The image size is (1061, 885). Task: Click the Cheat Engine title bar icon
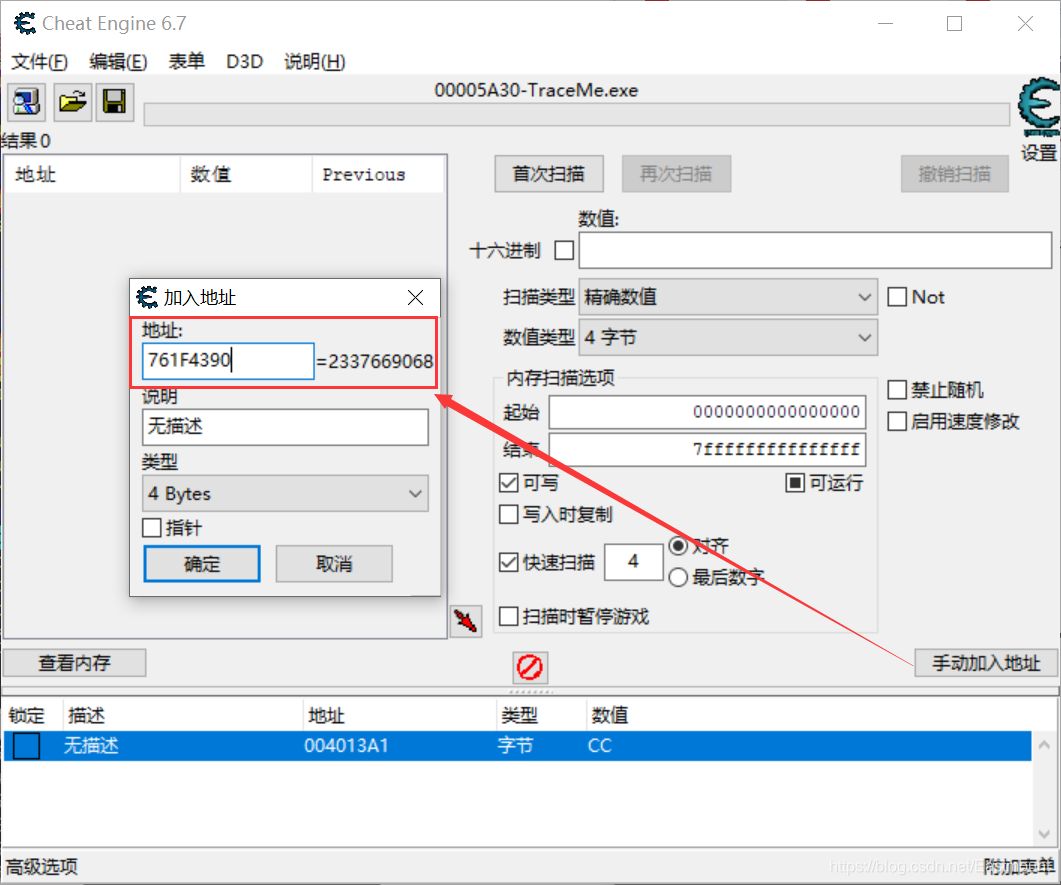tap(24, 24)
